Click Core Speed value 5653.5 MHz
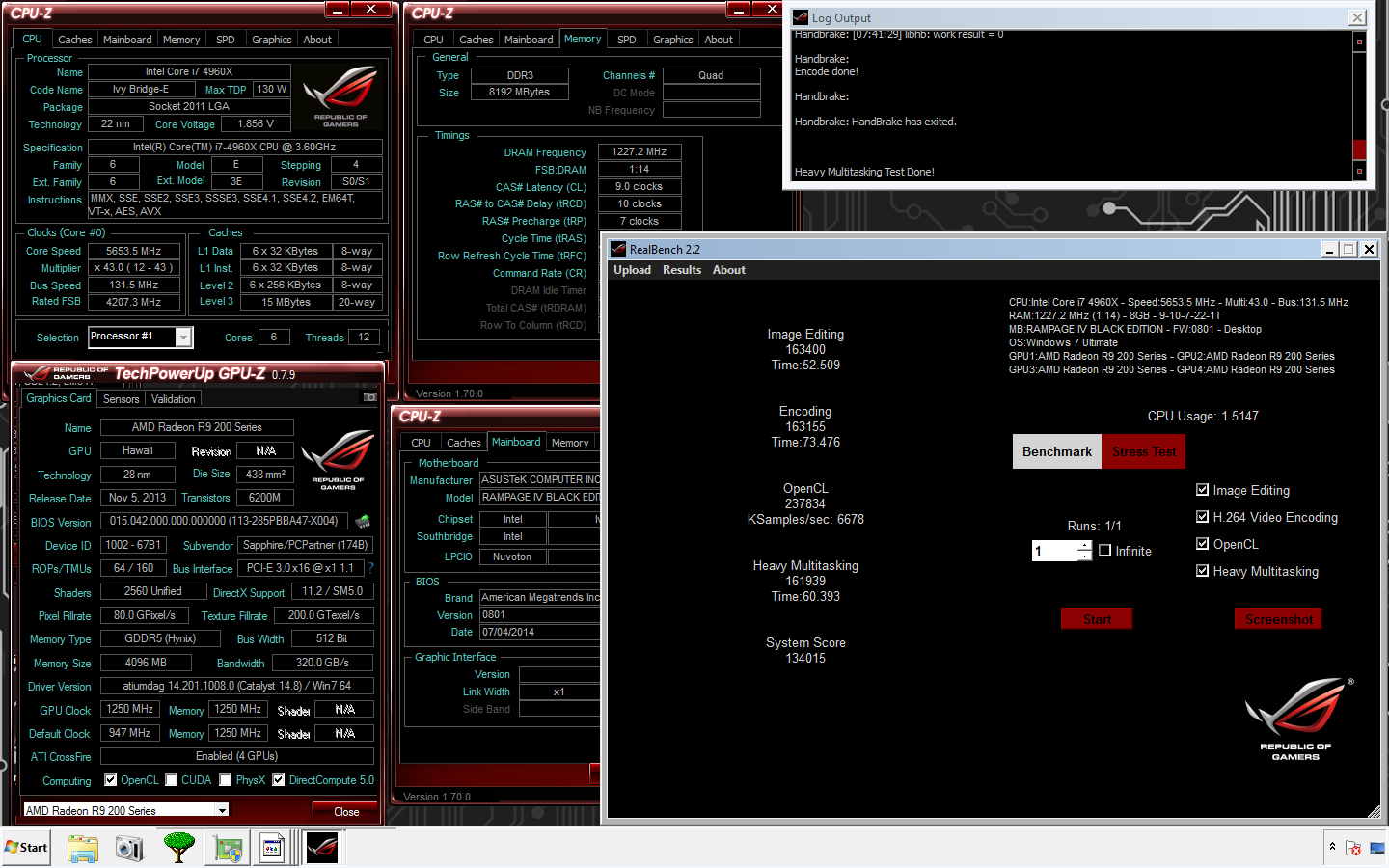The image size is (1389, 868). pyautogui.click(x=134, y=251)
